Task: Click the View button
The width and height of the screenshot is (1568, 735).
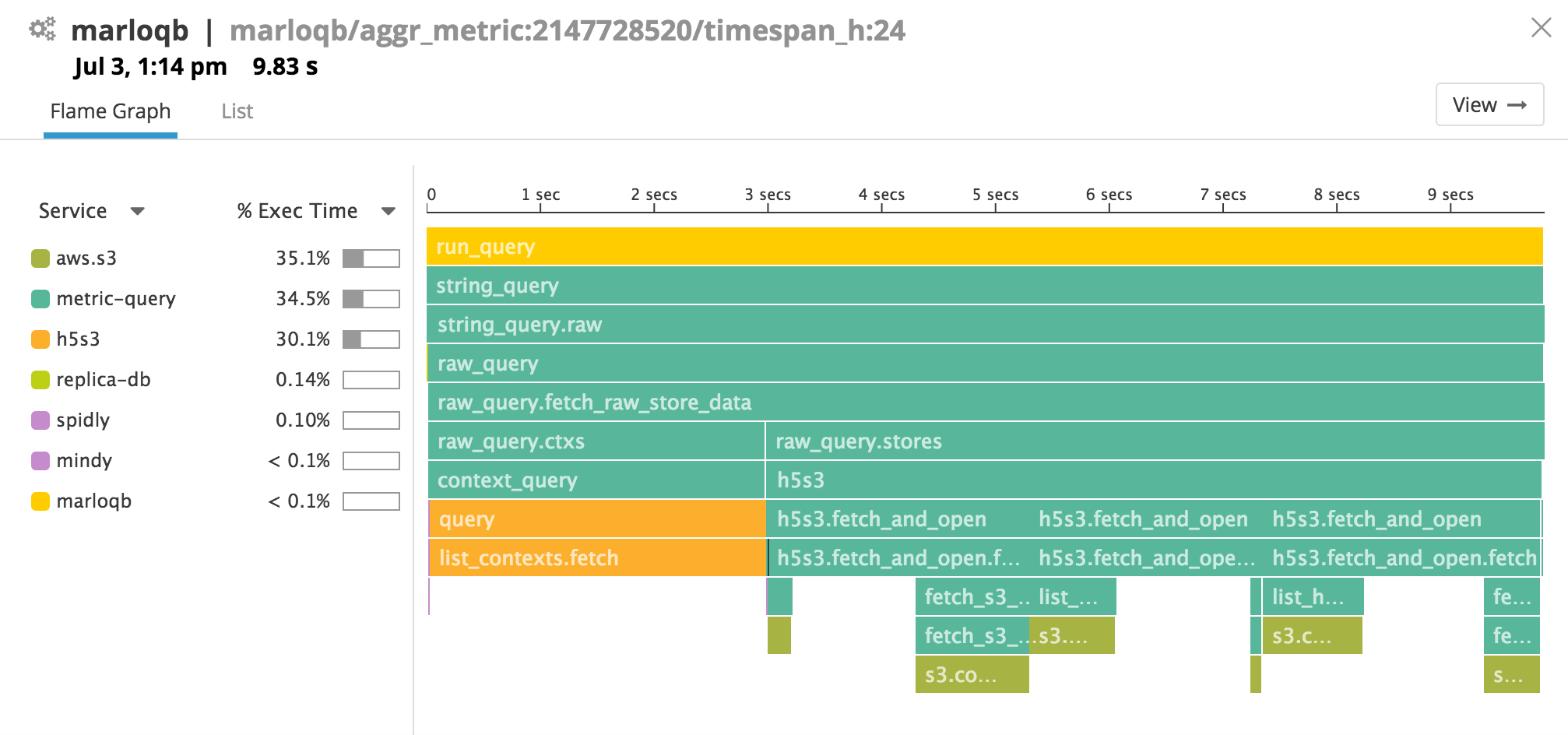Action: click(x=1489, y=104)
